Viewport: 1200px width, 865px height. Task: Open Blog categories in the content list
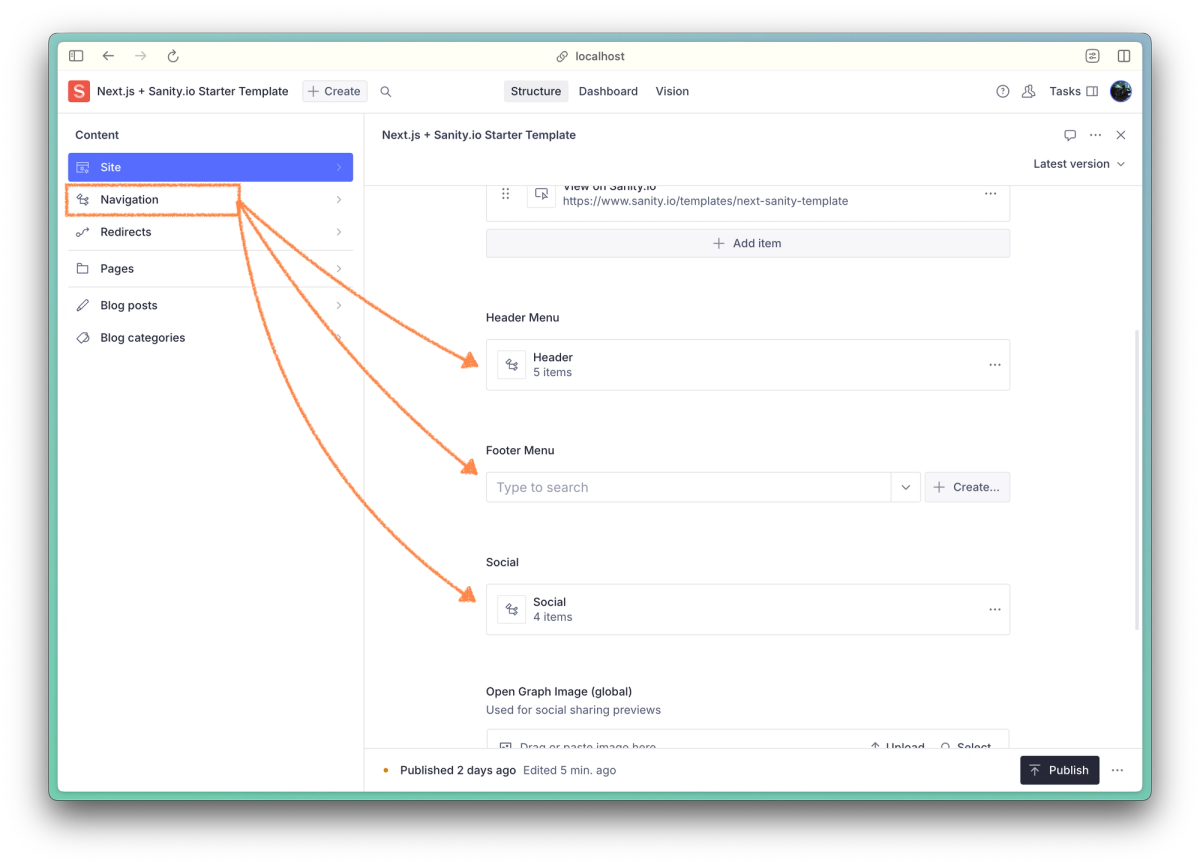pyautogui.click(x=210, y=338)
